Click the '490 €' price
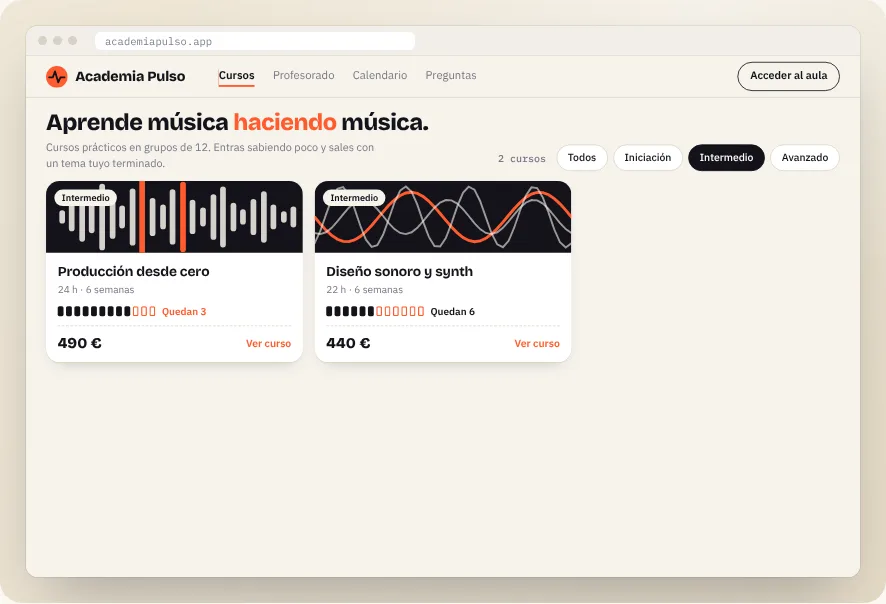The width and height of the screenshot is (886, 604). [80, 343]
